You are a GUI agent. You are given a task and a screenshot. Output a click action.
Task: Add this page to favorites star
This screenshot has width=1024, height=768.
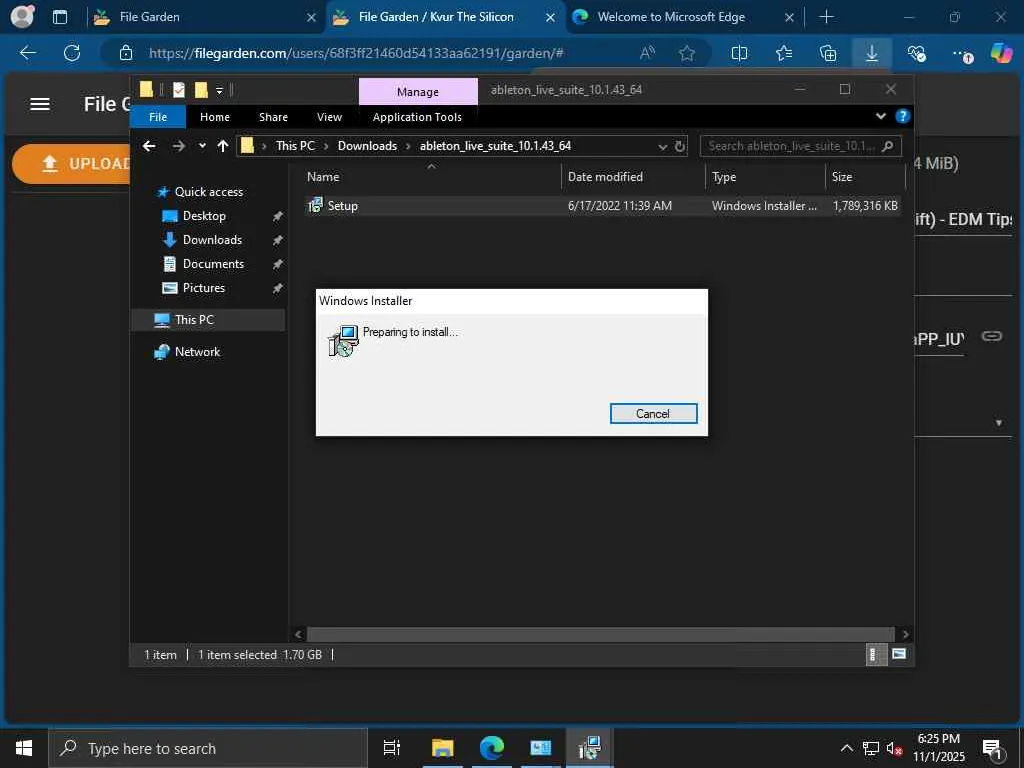point(686,53)
